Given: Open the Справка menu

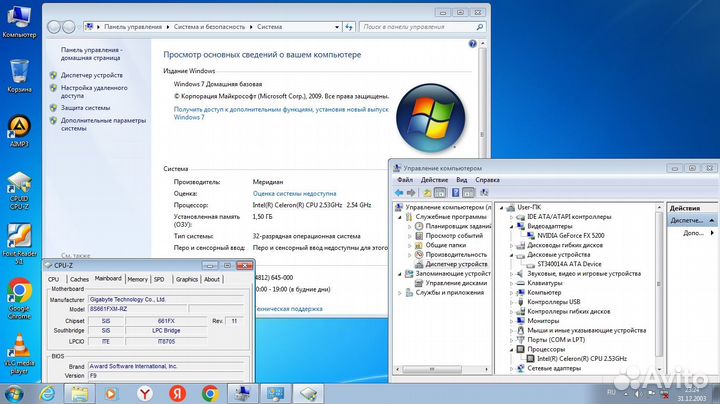Looking at the screenshot, I should pyautogui.click(x=487, y=180).
